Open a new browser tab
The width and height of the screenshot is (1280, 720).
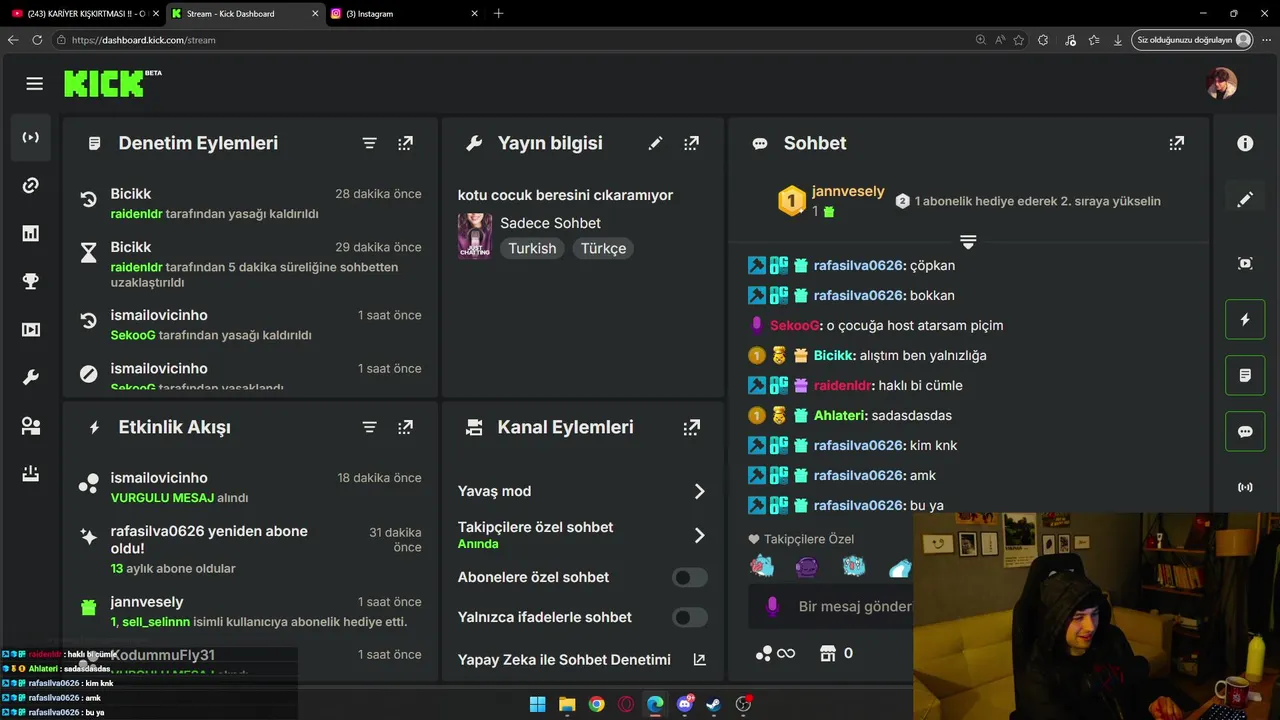coord(499,13)
